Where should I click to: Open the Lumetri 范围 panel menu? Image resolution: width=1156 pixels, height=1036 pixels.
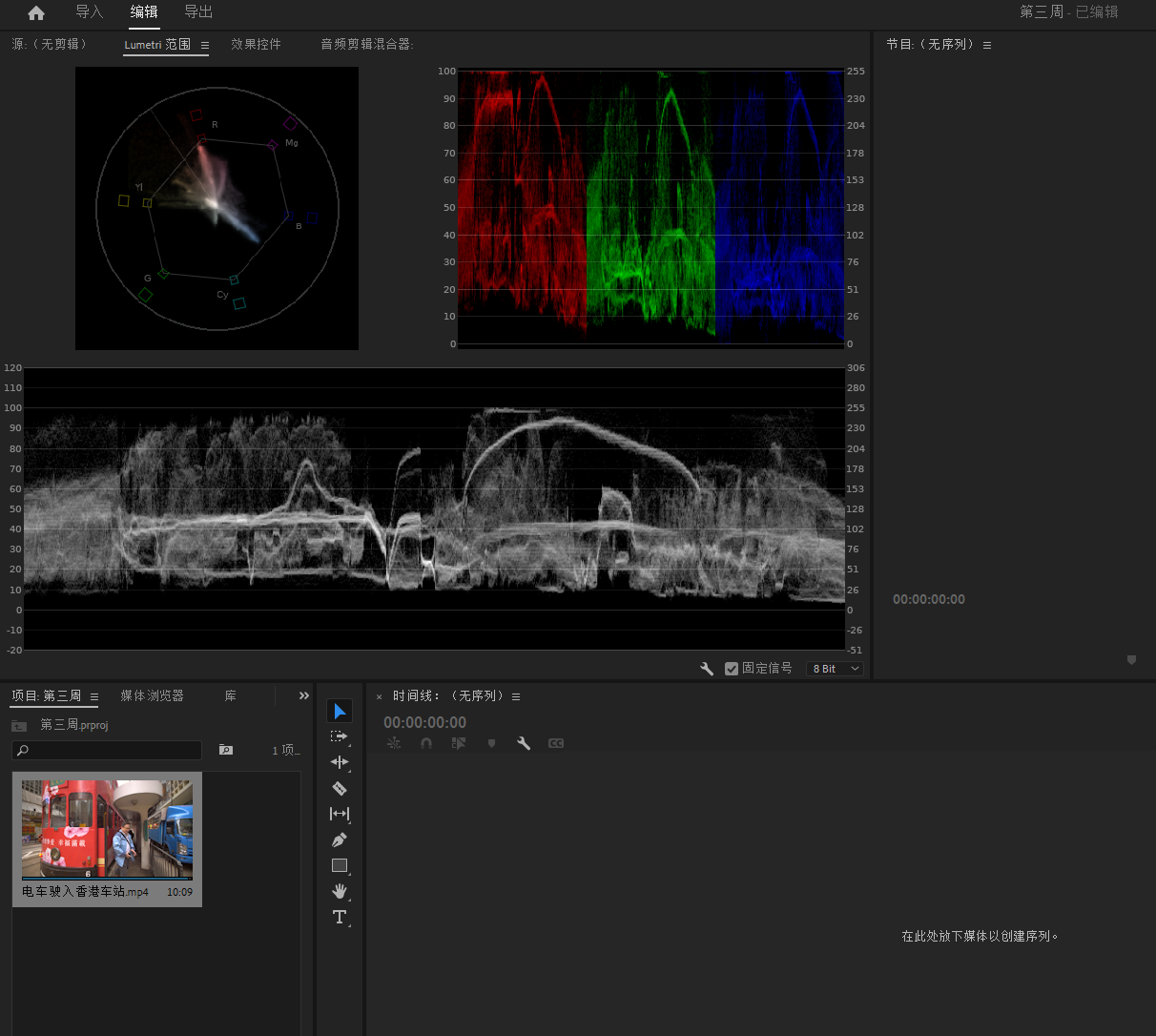pos(205,45)
